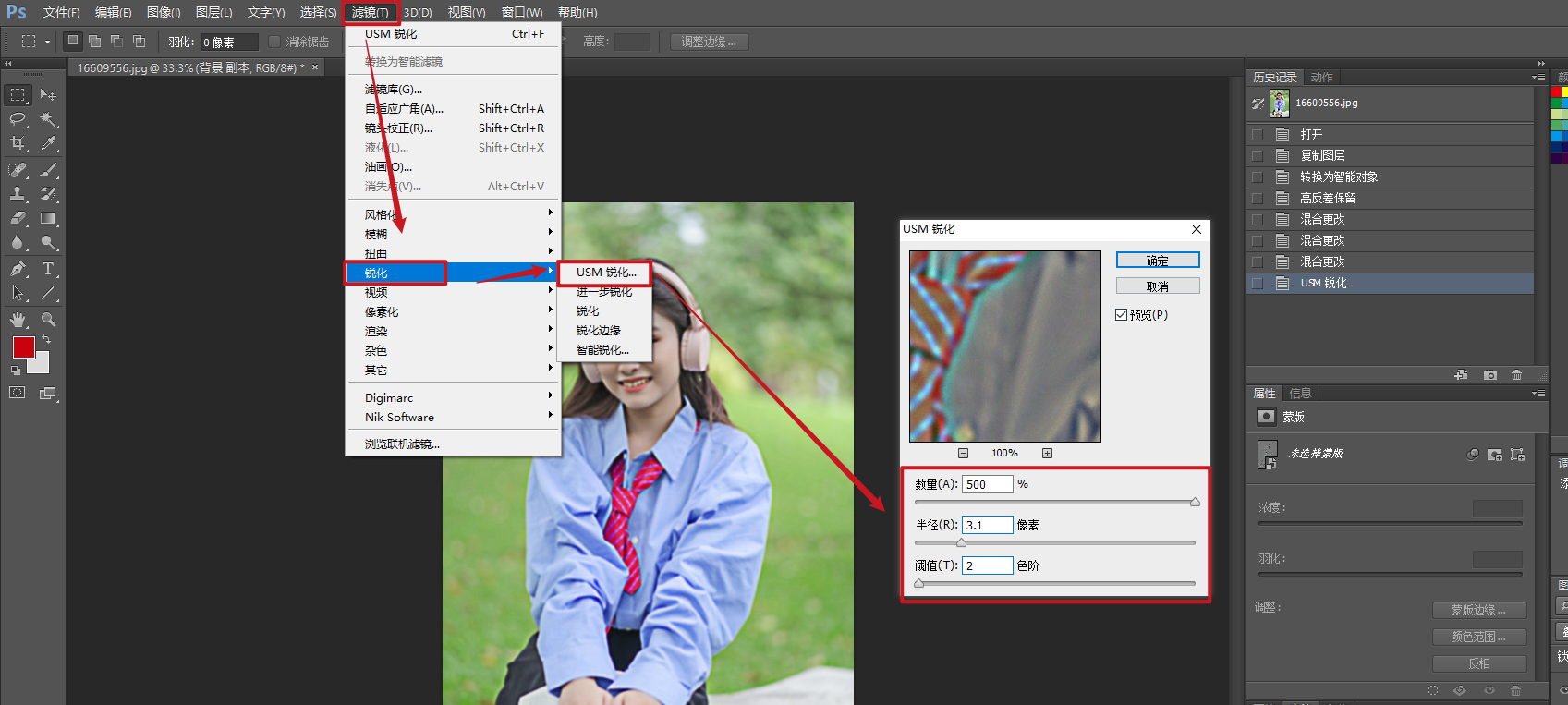The width and height of the screenshot is (1568, 705).
Task: Select the Eyedropper tool
Action: click(x=48, y=143)
